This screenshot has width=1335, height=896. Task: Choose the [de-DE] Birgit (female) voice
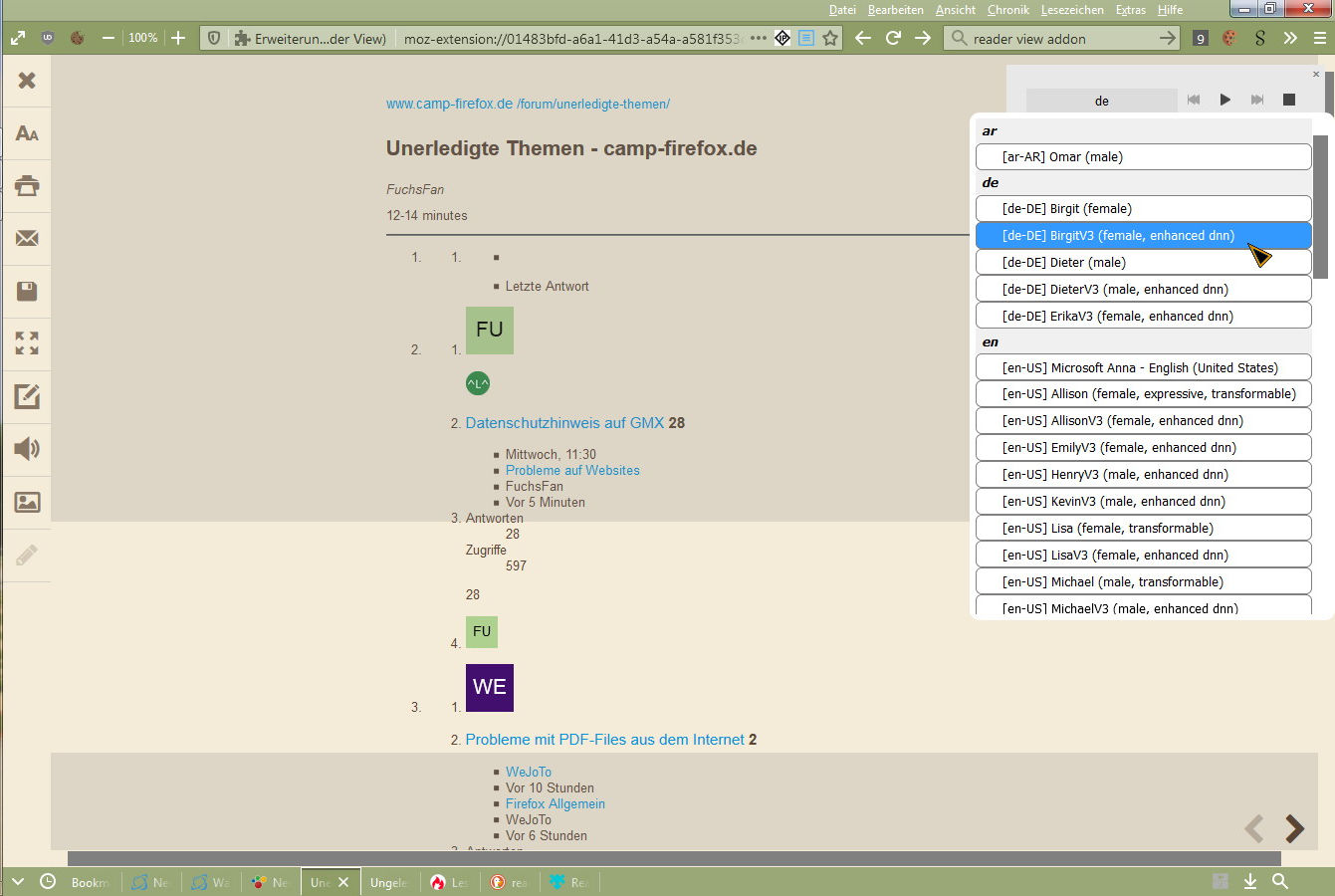(x=1143, y=208)
